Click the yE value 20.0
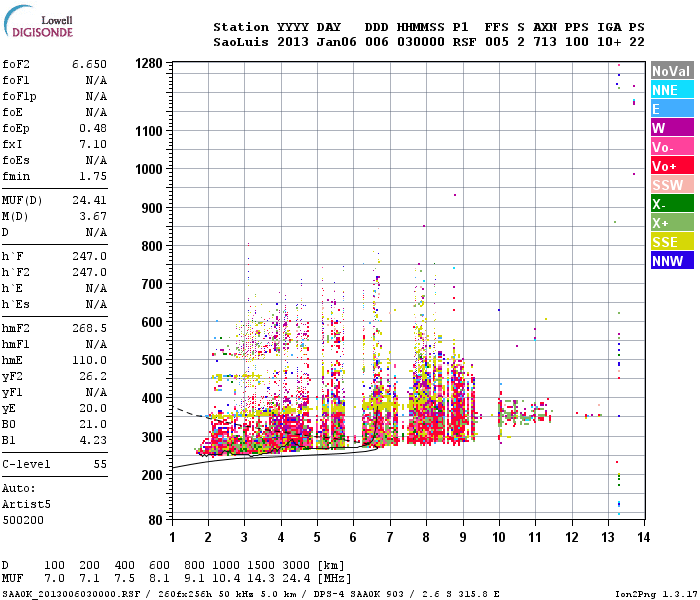Viewport: 700px width, 600px height. point(93,408)
